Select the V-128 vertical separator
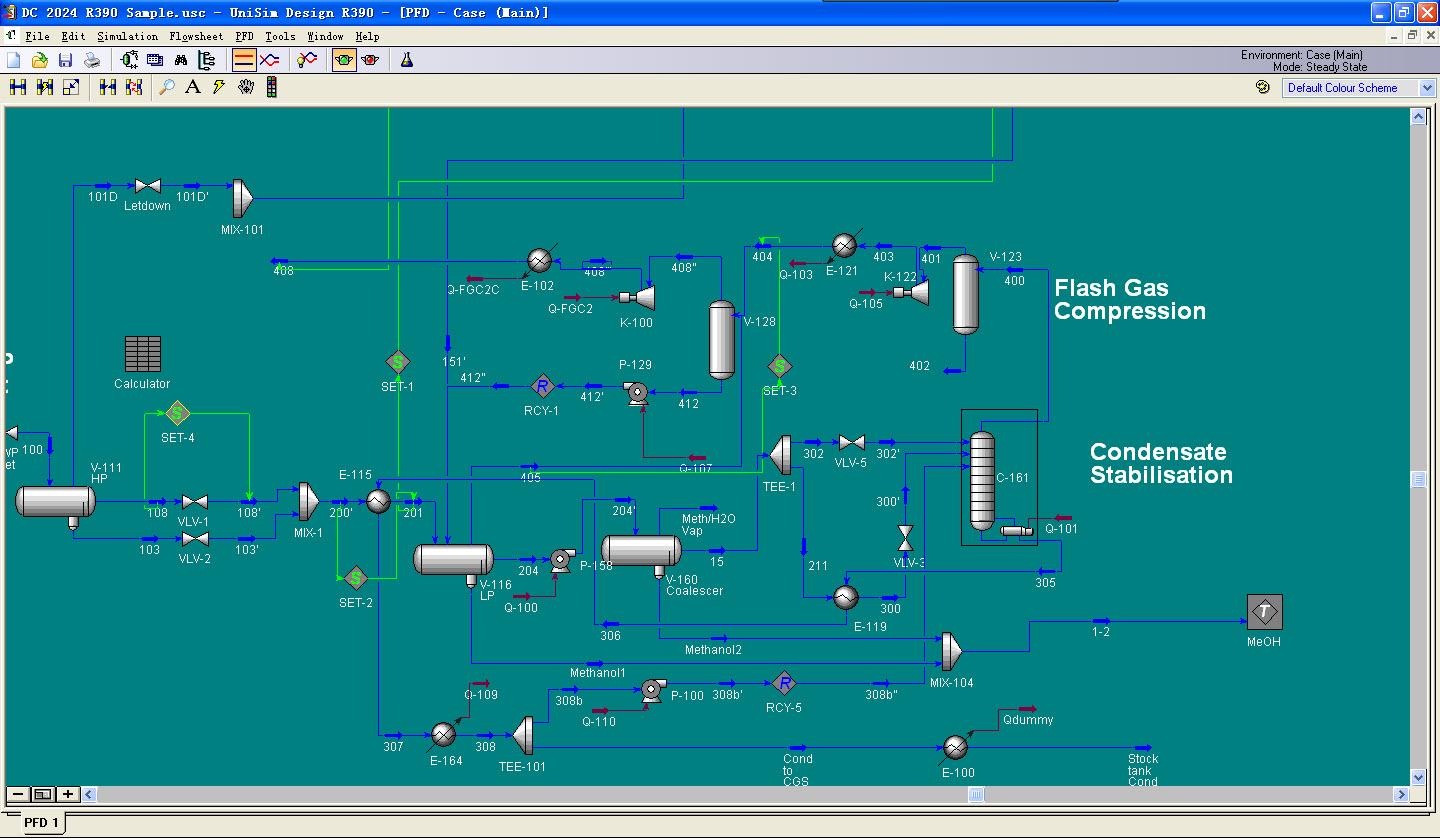Viewport: 1440px width, 839px height. (722, 340)
